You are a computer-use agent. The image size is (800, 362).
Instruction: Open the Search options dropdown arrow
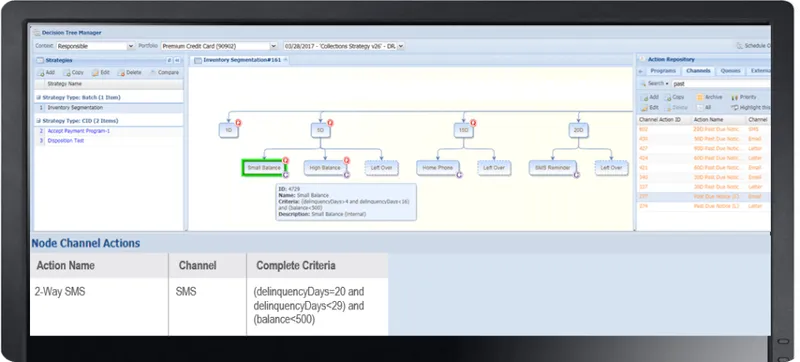(666, 84)
